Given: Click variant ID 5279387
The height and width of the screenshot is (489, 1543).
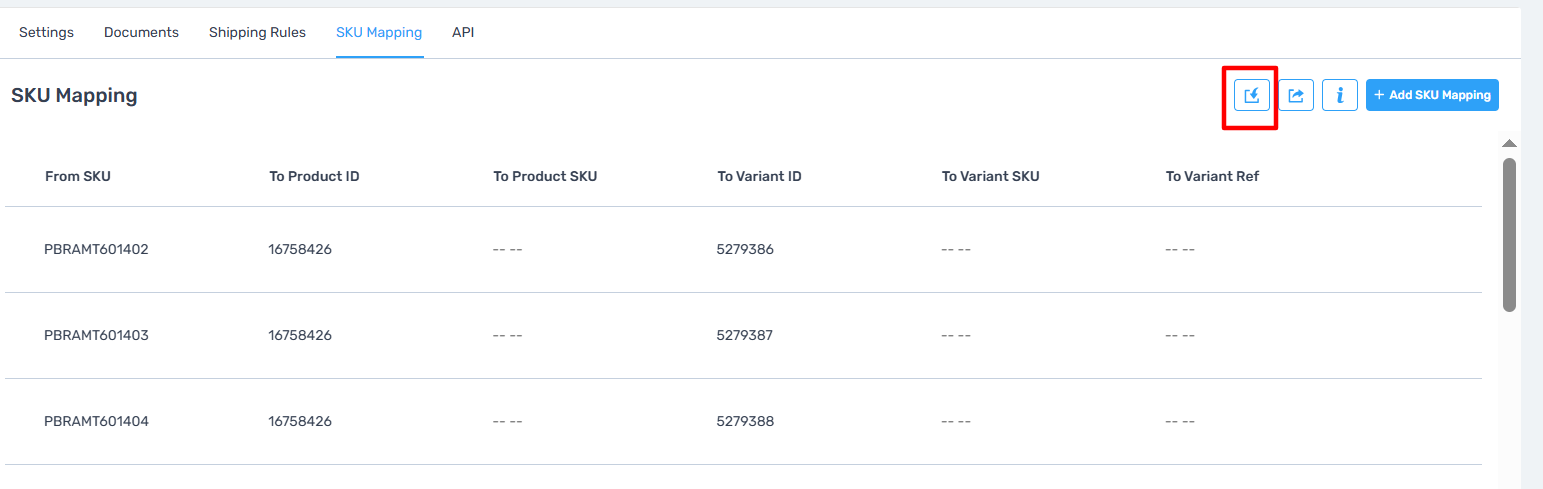Looking at the screenshot, I should [745, 335].
